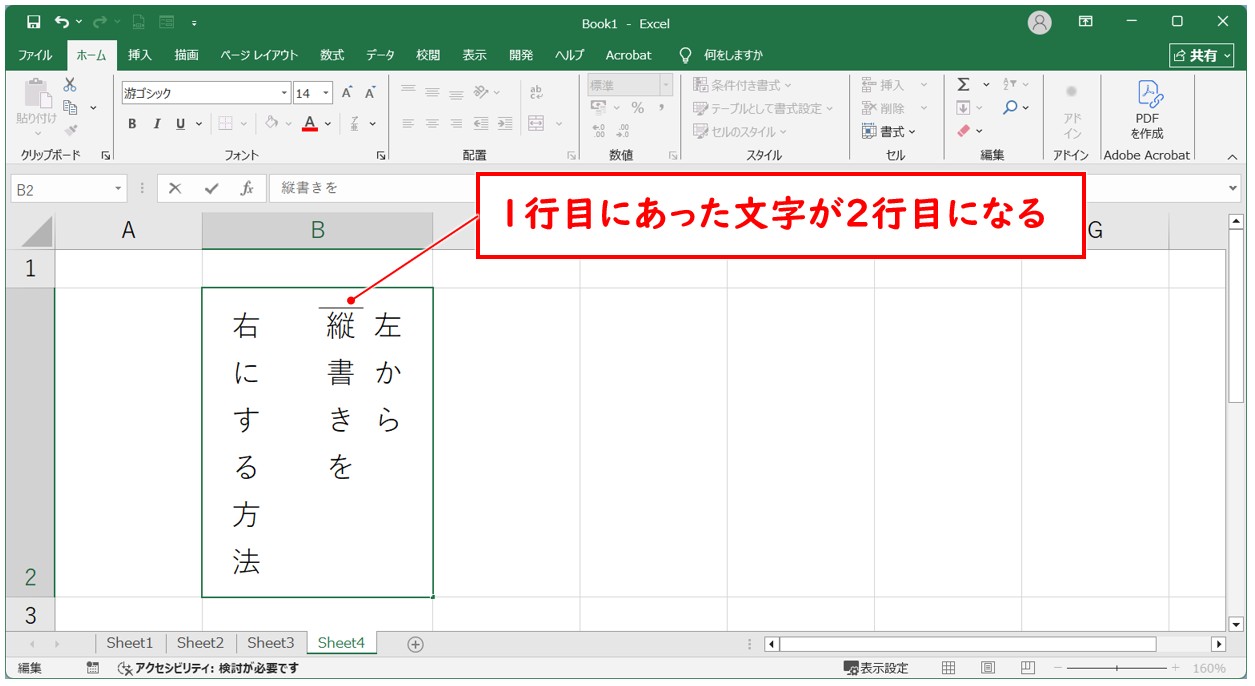Collapse the ribbon with the chevron
Screen dimensions: 1255x686
[1232, 156]
